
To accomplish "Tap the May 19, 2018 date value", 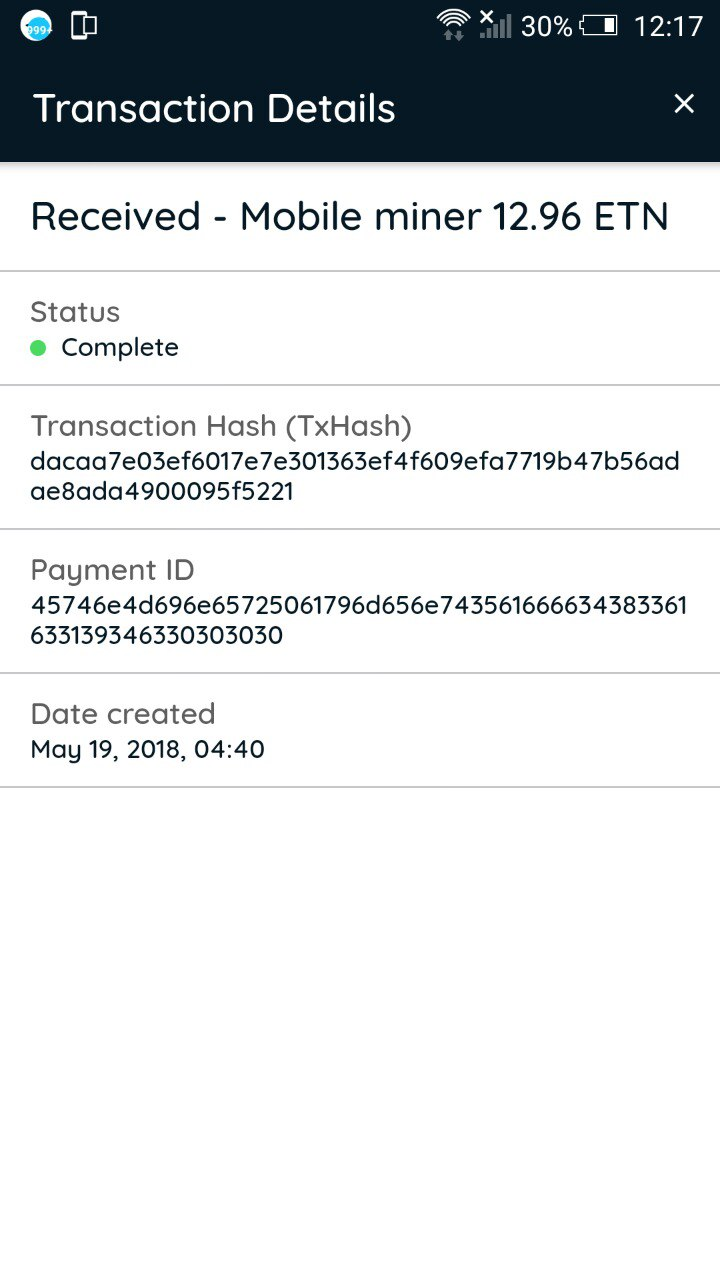I will pyautogui.click(x=148, y=749).
